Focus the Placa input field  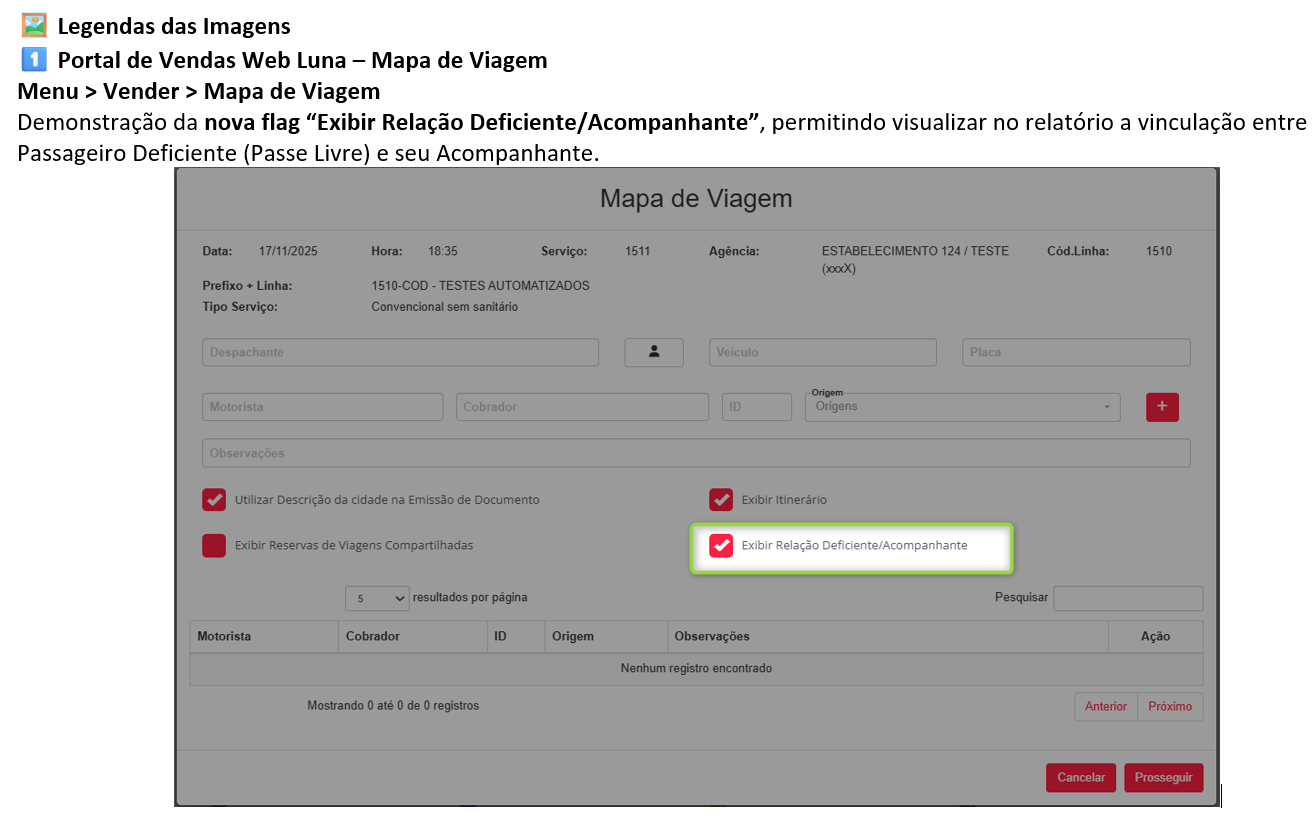coord(1077,352)
